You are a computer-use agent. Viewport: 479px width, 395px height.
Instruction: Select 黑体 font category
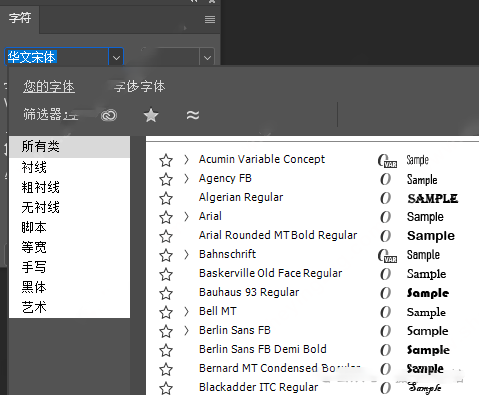[69, 287]
